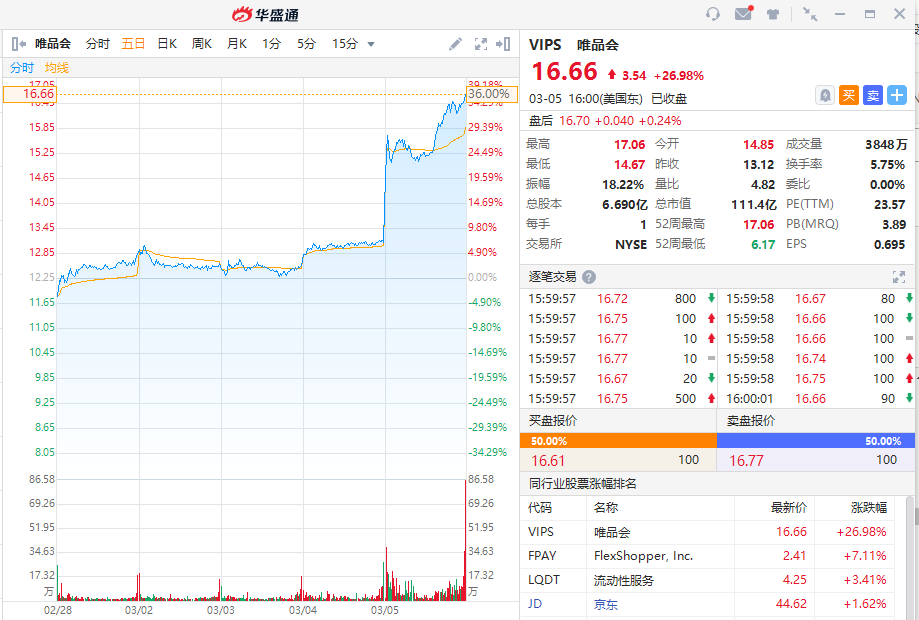Open the interval dropdown arrow after 15分
This screenshot has height=620, width=919.
(x=370, y=45)
